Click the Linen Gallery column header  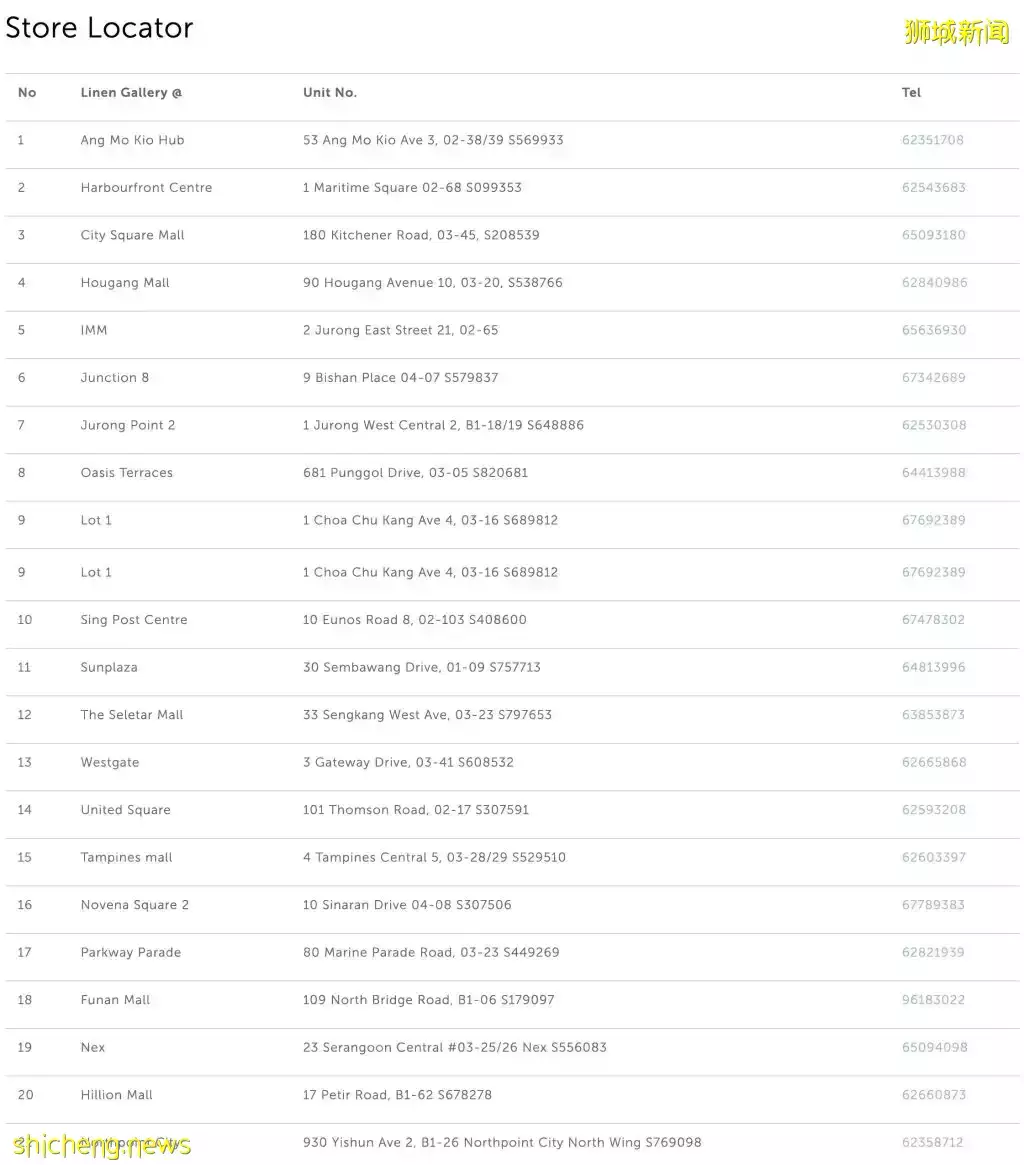point(131,93)
